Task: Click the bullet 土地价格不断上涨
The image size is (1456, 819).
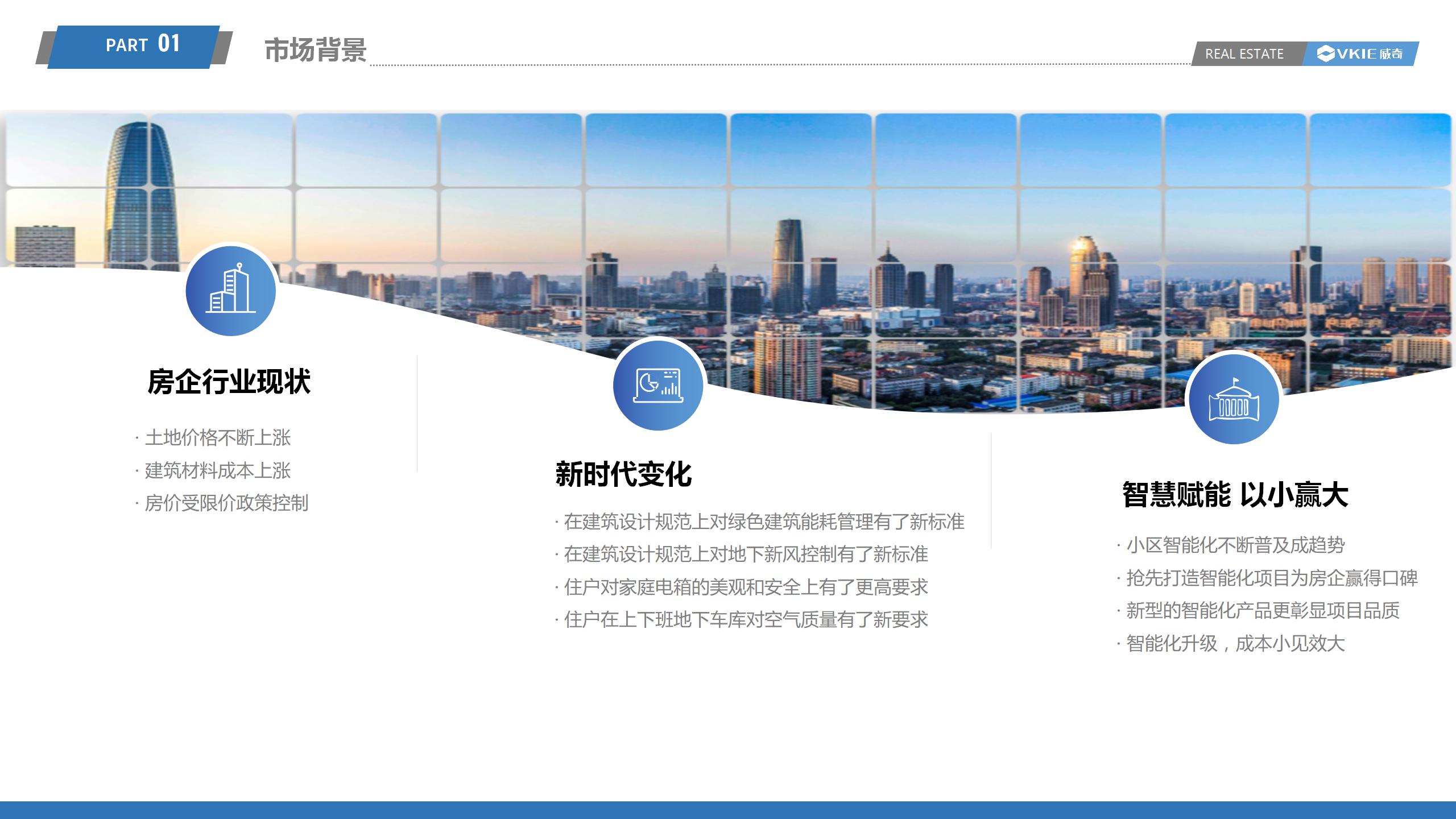Action: (x=217, y=437)
